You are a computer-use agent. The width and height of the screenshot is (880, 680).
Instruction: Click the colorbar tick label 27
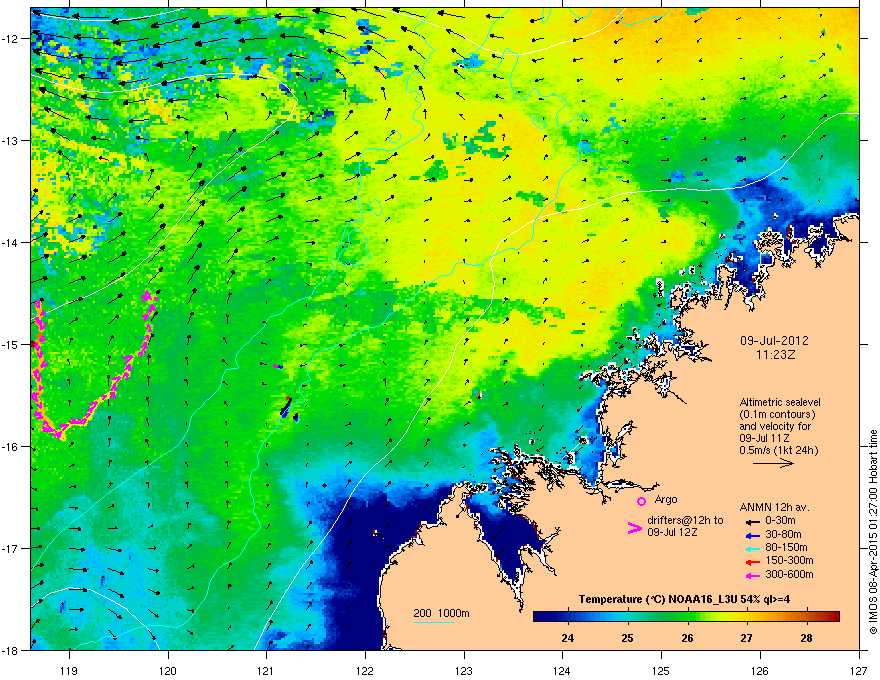coord(746,638)
